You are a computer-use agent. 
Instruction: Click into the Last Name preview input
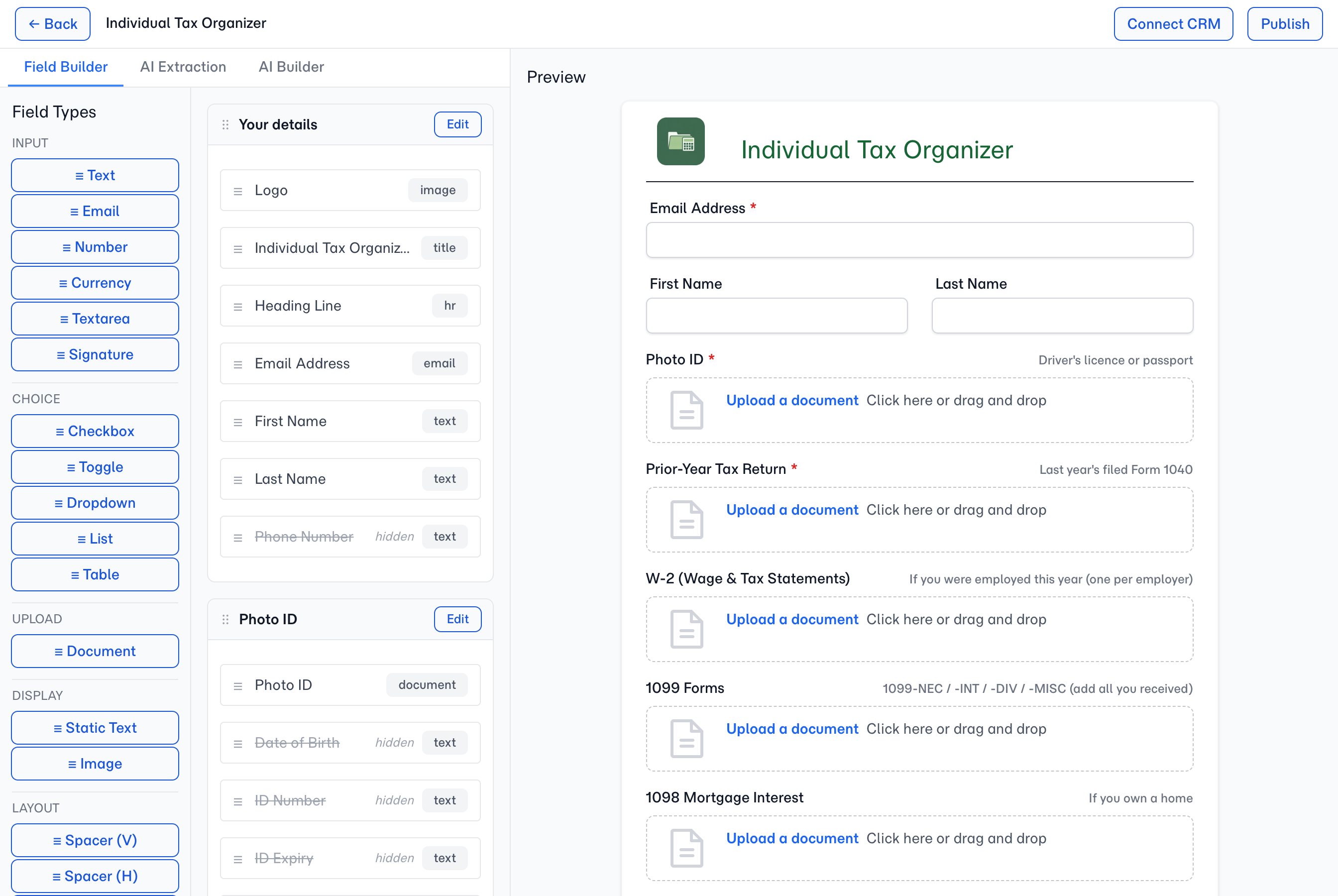[x=1062, y=316]
